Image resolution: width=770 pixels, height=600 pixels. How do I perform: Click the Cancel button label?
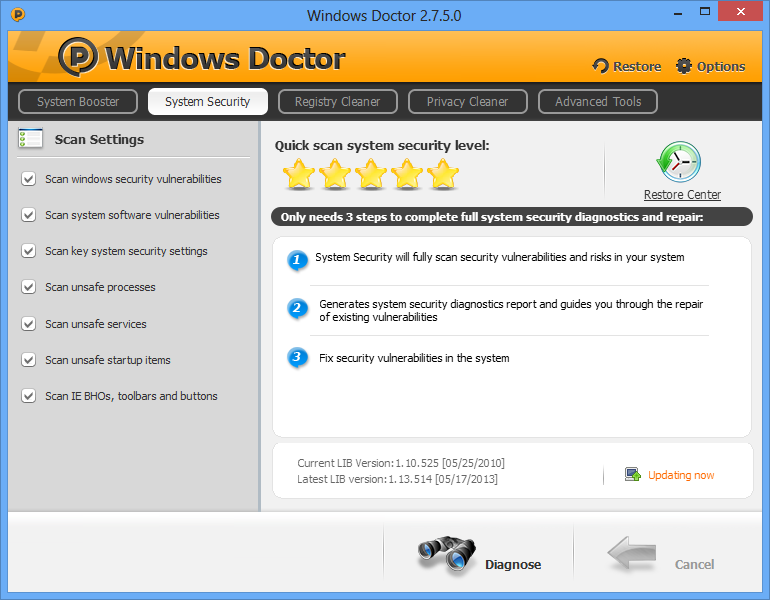click(x=694, y=565)
